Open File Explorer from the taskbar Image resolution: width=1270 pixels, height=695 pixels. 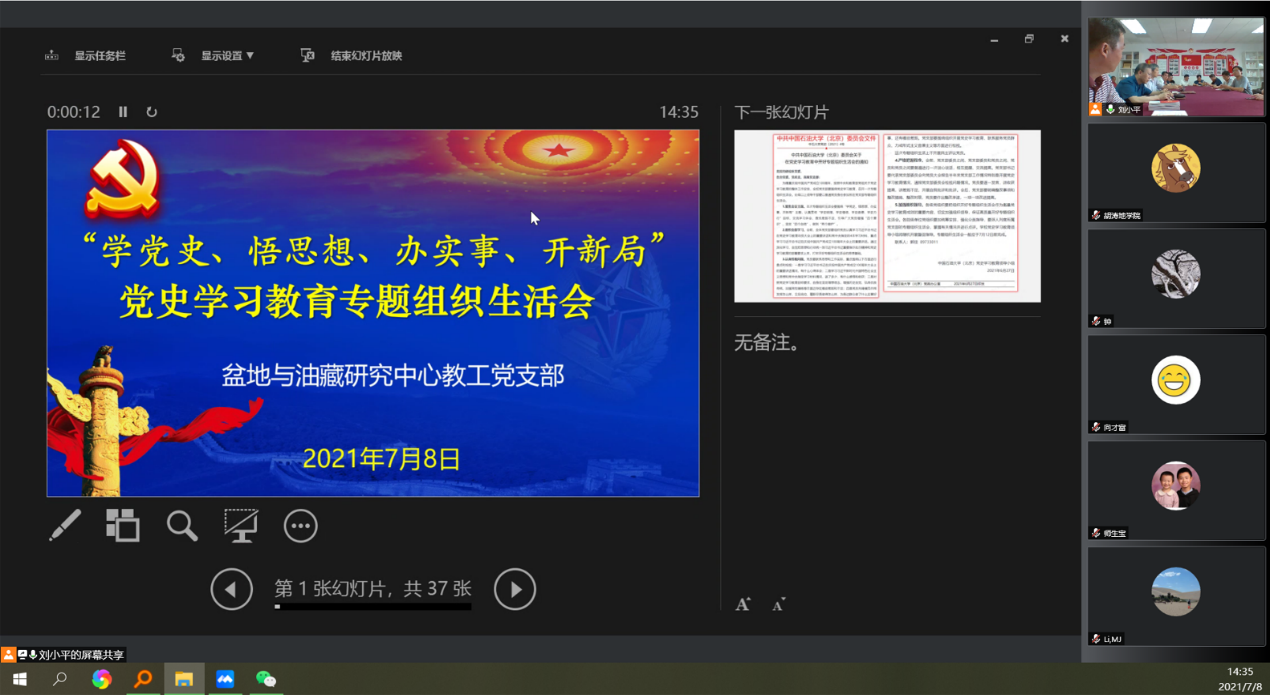(x=184, y=679)
